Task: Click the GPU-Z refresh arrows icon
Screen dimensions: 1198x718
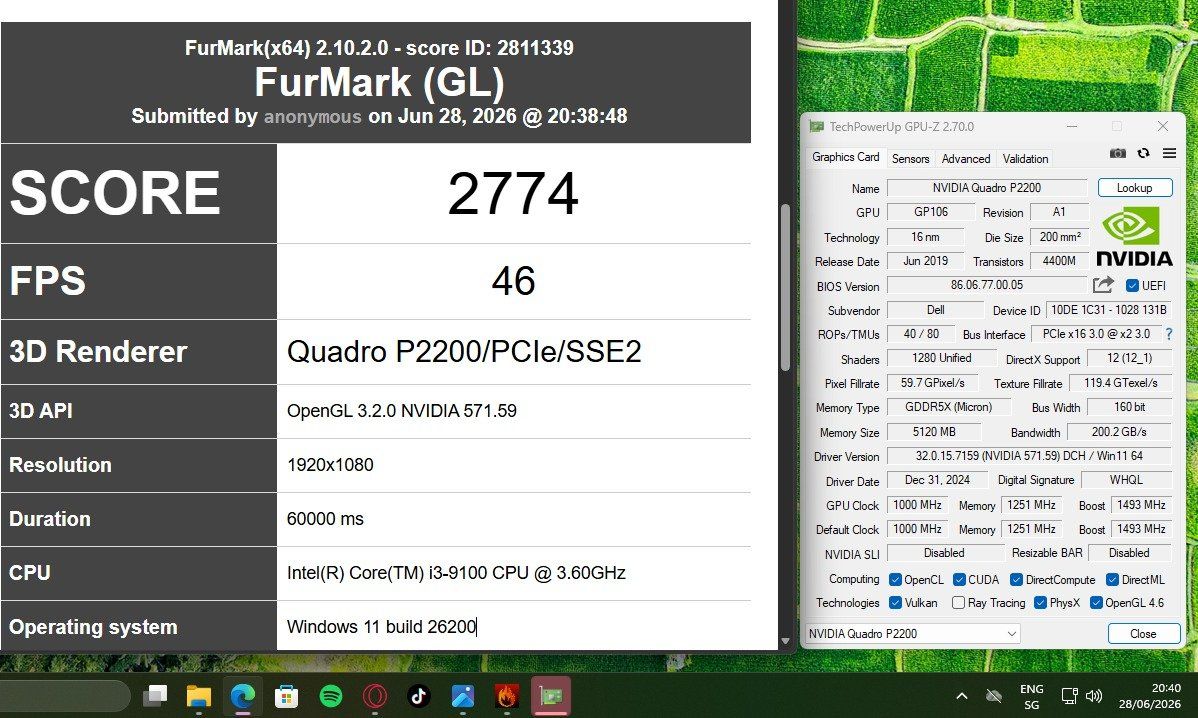Action: click(1143, 154)
